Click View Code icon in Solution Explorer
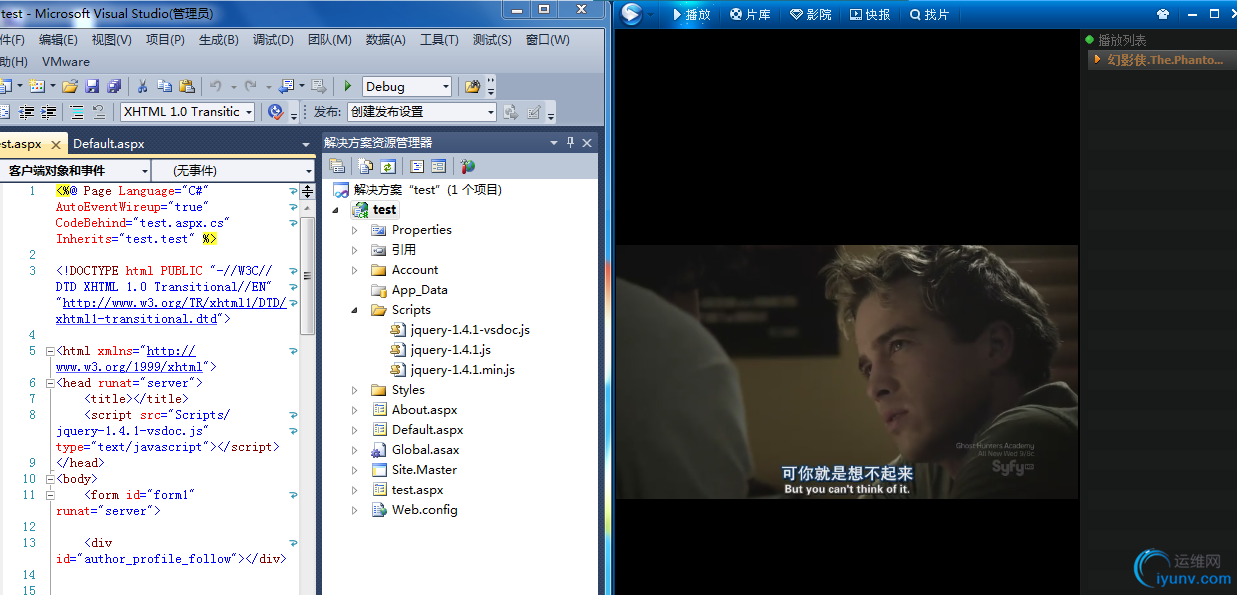This screenshot has width=1237, height=595. [x=417, y=166]
